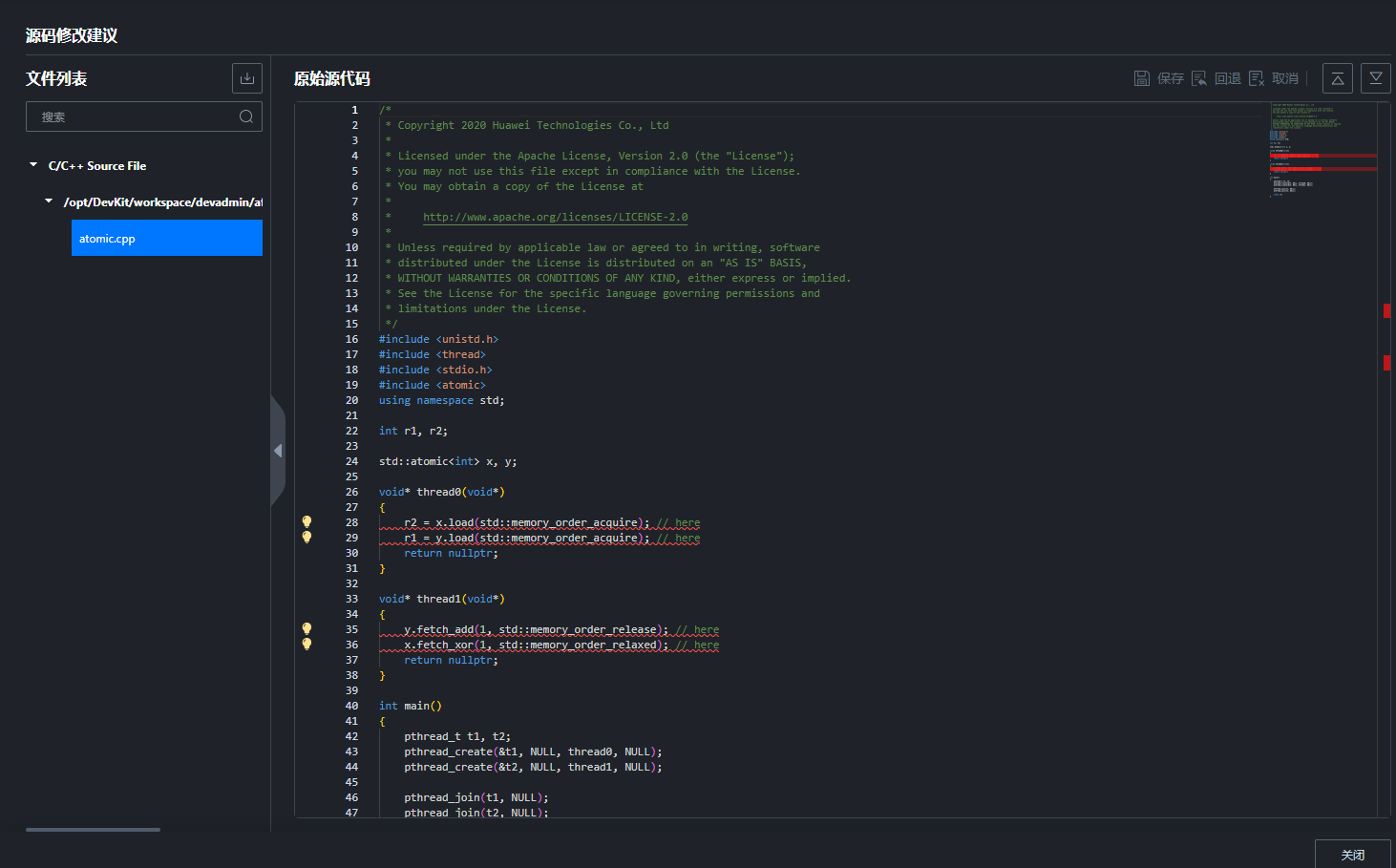Click the lightbulb on line 28
This screenshot has height=868, width=1396.
point(307,522)
